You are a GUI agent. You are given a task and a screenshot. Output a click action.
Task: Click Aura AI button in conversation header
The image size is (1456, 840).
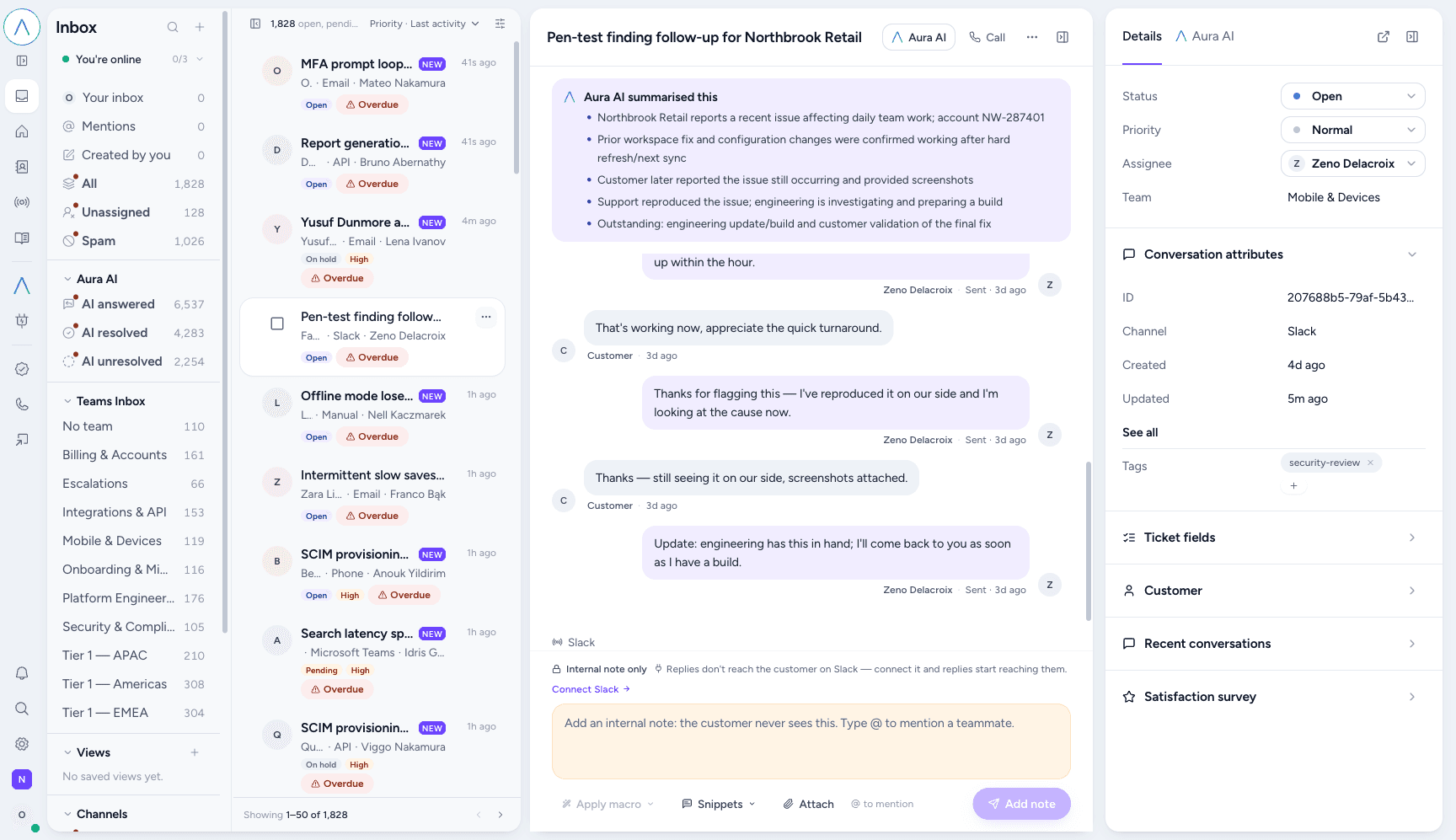918,37
